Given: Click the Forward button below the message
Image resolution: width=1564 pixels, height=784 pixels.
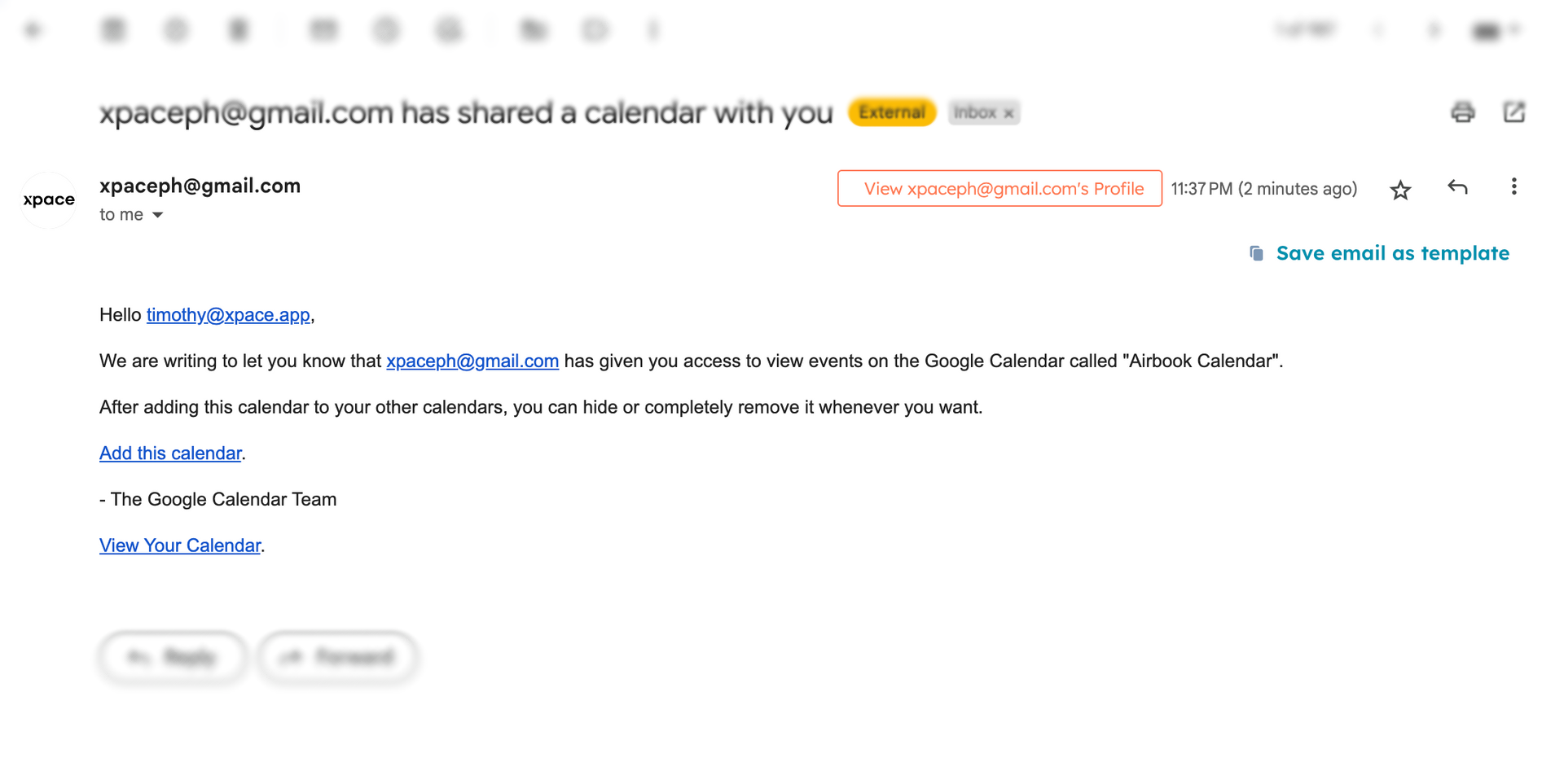Looking at the screenshot, I should pyautogui.click(x=337, y=657).
